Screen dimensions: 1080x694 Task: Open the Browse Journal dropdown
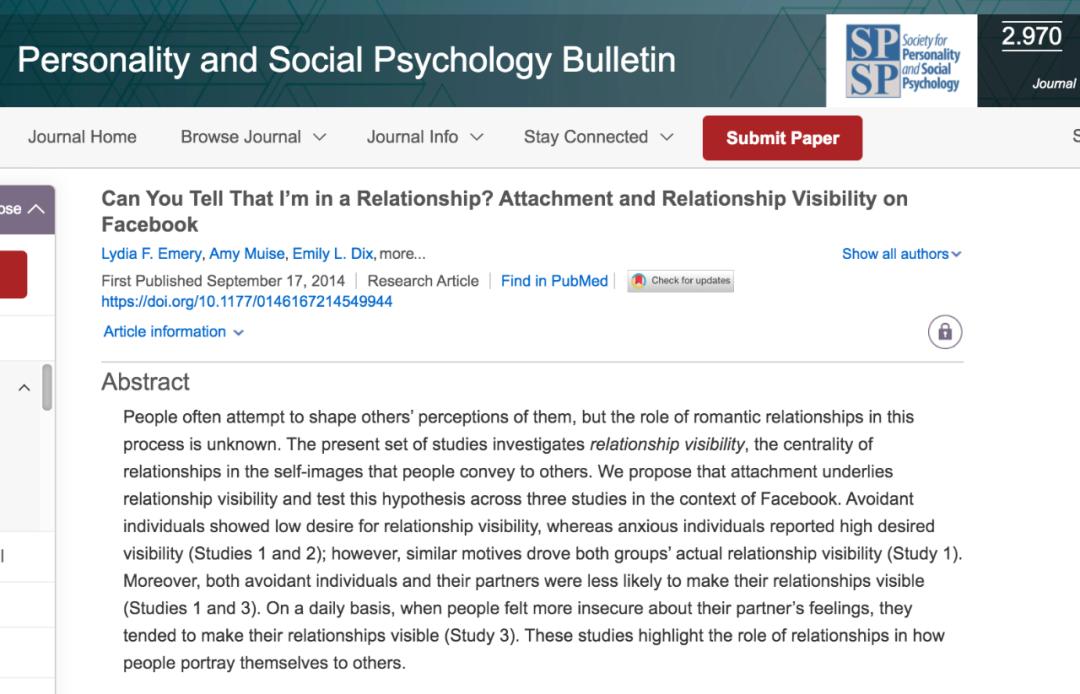click(253, 137)
